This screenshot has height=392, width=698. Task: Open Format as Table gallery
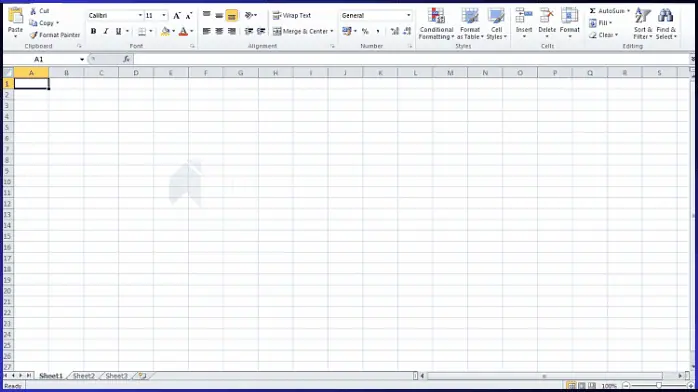coord(470,24)
